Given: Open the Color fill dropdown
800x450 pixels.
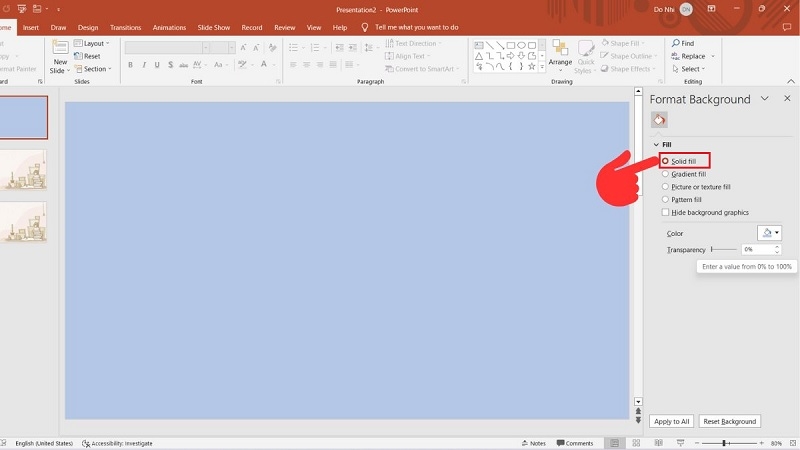Looking at the screenshot, I should point(769,233).
